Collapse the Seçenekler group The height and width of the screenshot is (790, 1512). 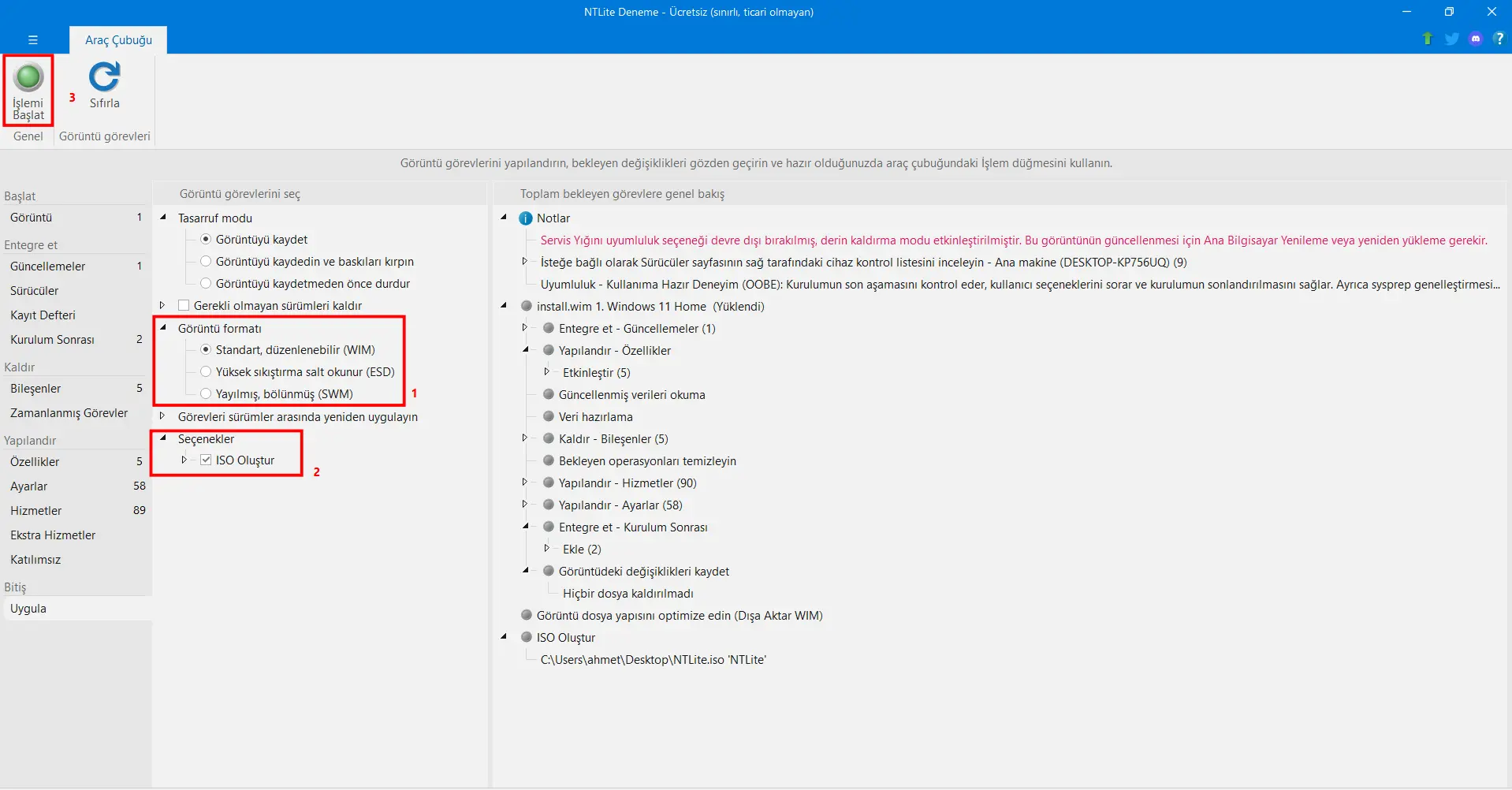click(x=162, y=438)
